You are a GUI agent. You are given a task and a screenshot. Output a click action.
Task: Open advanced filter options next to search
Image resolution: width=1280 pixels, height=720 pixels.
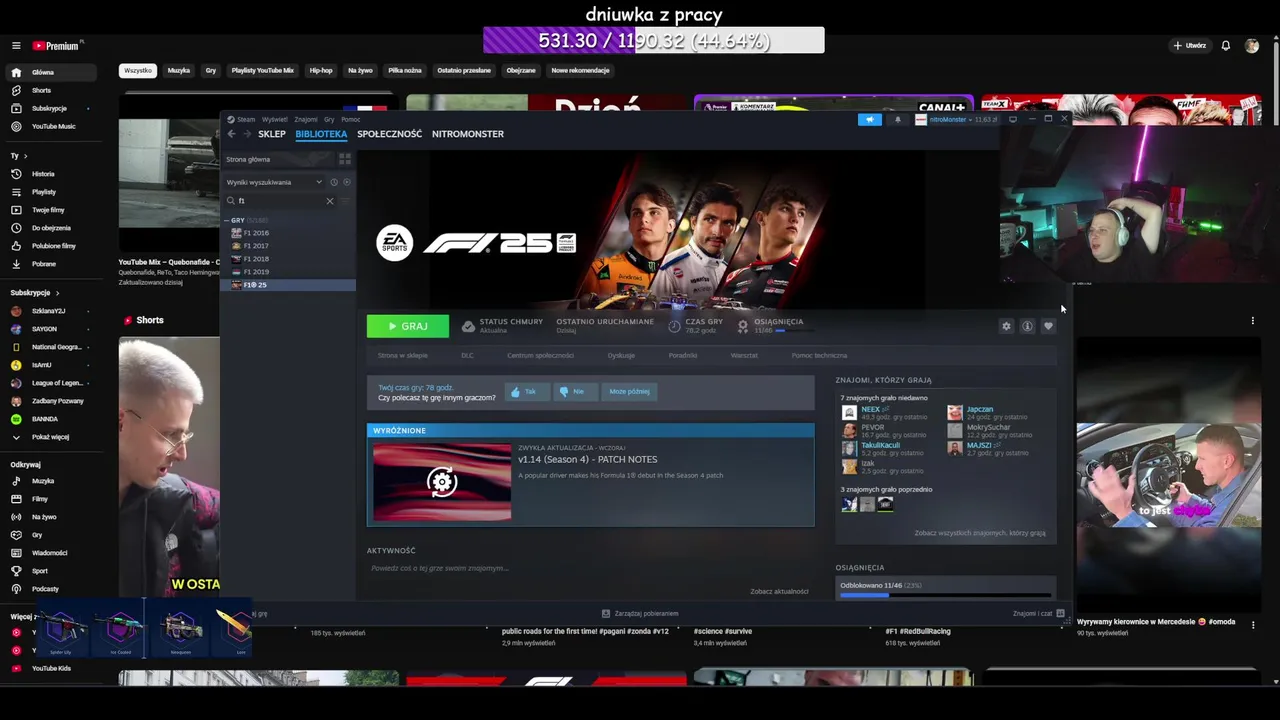346,201
